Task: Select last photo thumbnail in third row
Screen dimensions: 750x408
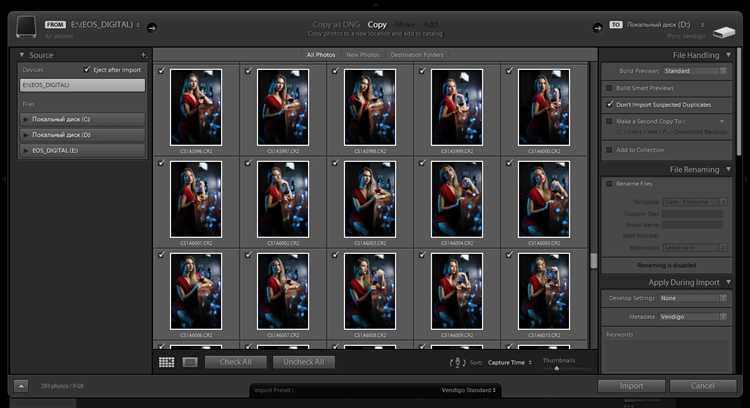Action: pyautogui.click(x=544, y=291)
